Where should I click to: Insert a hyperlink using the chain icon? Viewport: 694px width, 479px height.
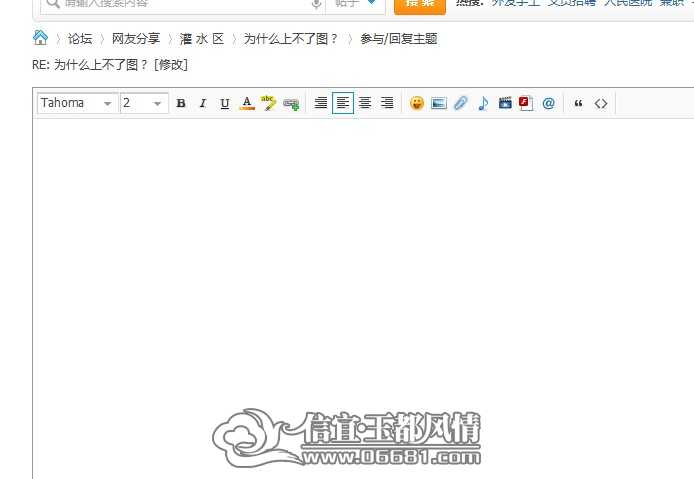[x=291, y=104]
